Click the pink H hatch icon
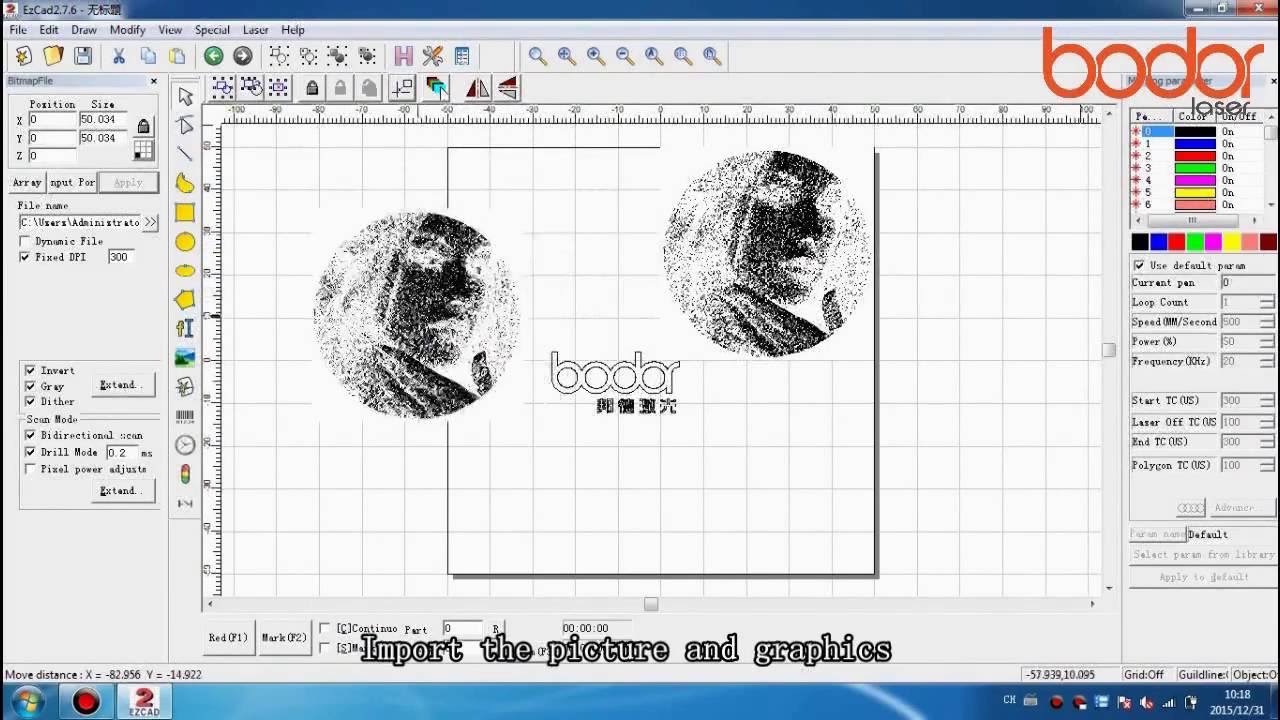1280x720 pixels. click(403, 56)
